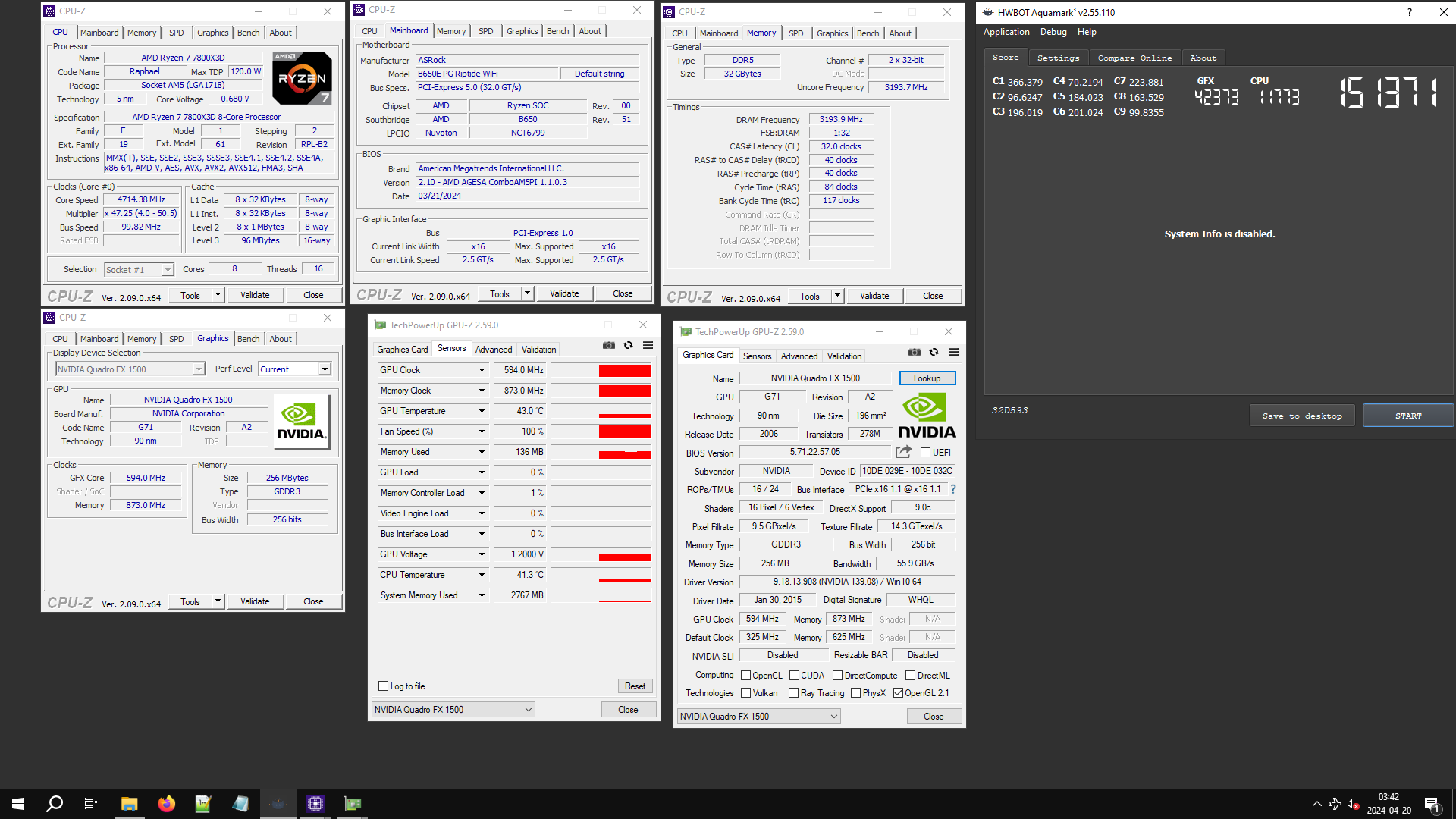Image resolution: width=1456 pixels, height=819 pixels.
Task: Click GPU Temperature sensor graph
Action: (x=601, y=411)
